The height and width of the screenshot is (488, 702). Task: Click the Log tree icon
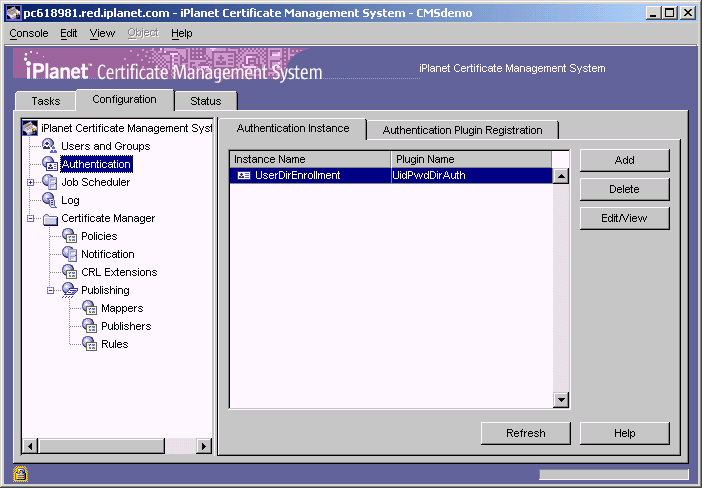49,200
